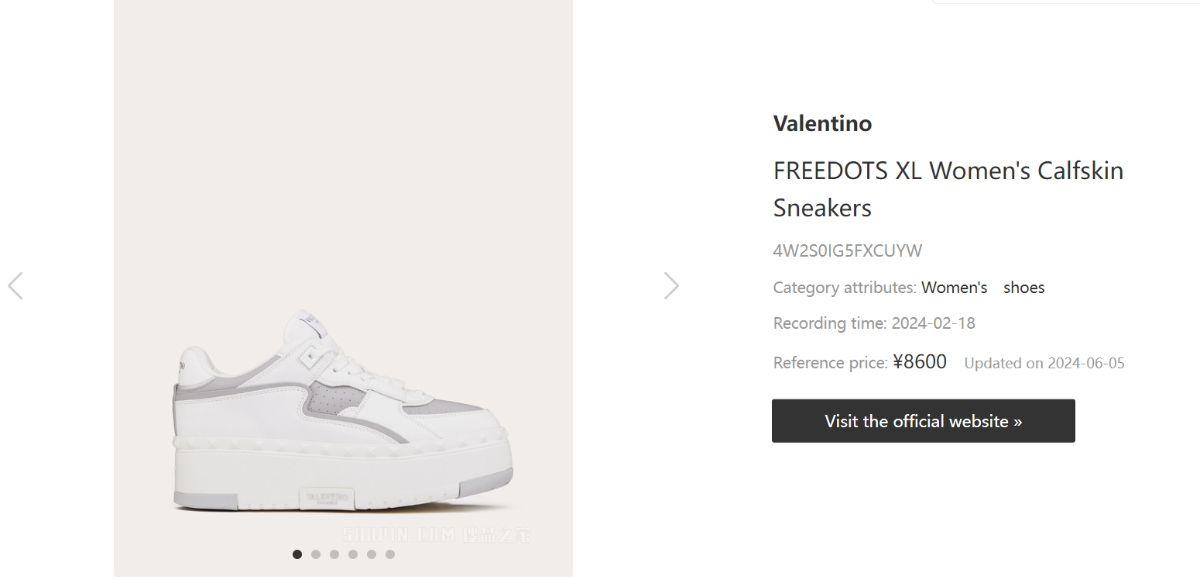Open the Valentino brand name

pyautogui.click(x=822, y=123)
